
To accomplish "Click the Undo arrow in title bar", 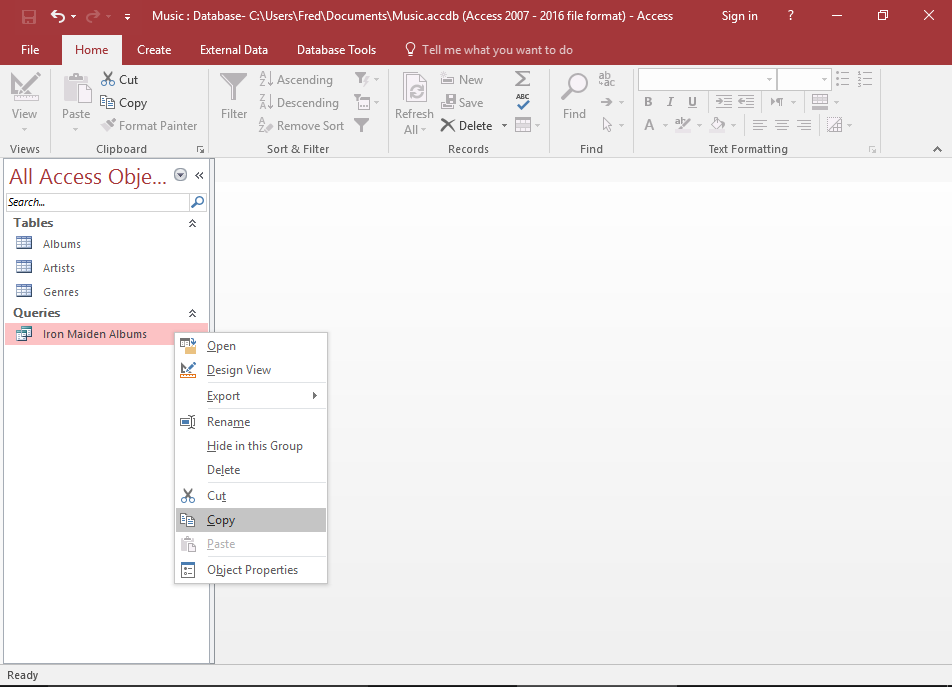I will (x=58, y=16).
